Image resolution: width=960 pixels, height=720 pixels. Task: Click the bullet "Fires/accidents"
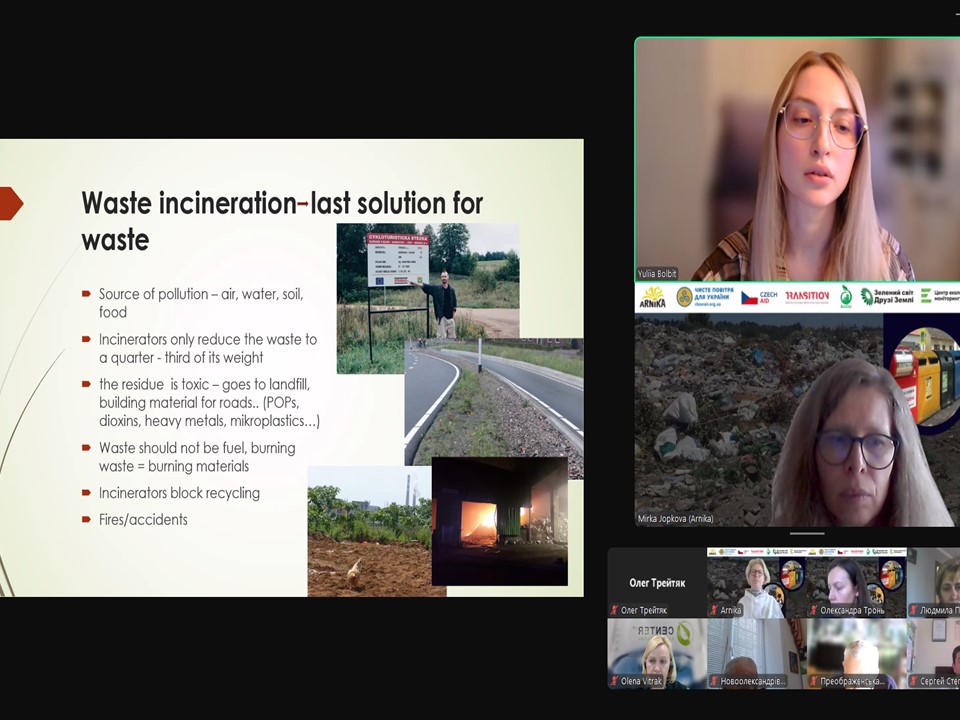tap(143, 520)
